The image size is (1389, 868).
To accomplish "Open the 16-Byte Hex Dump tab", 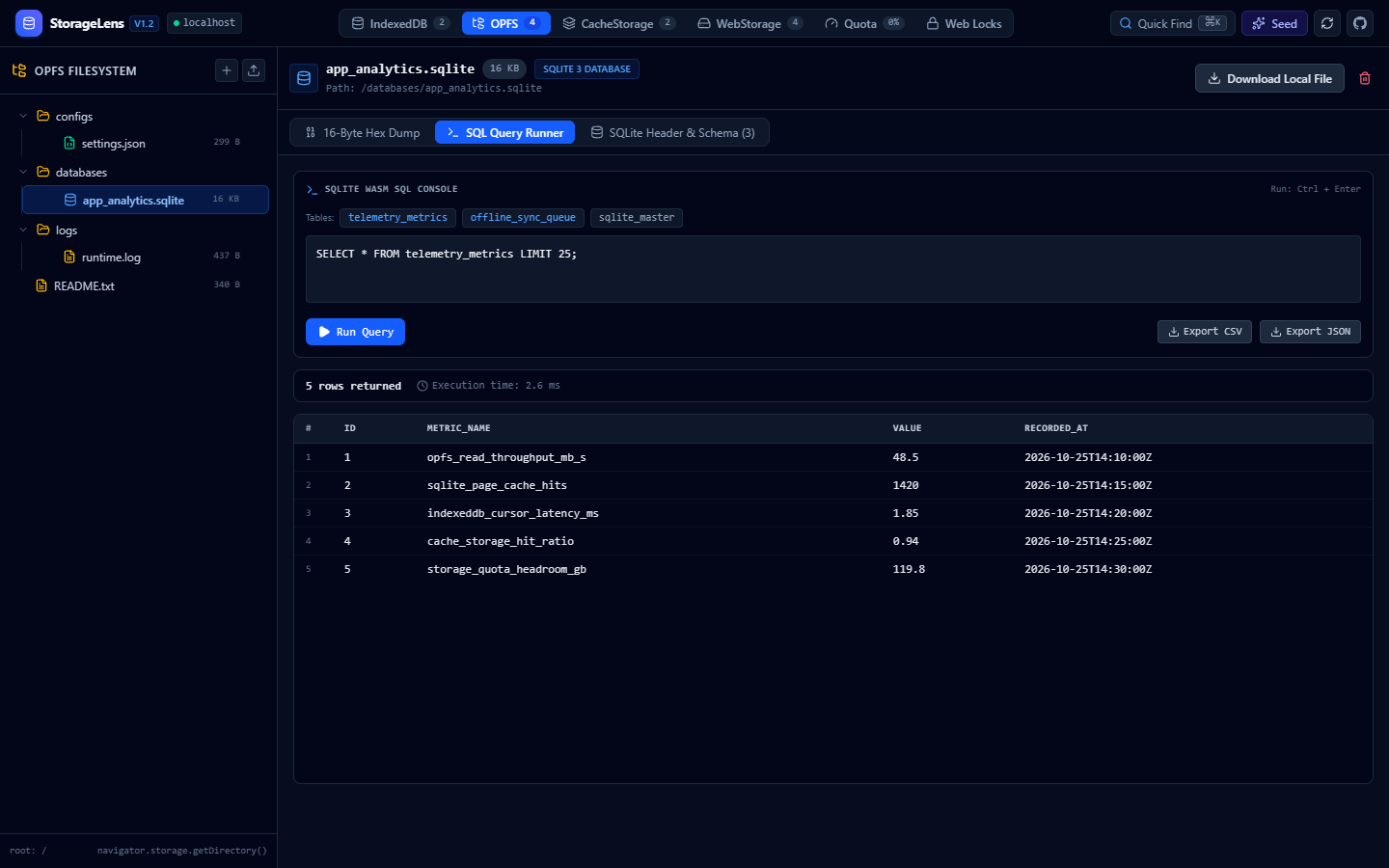I will click(363, 132).
